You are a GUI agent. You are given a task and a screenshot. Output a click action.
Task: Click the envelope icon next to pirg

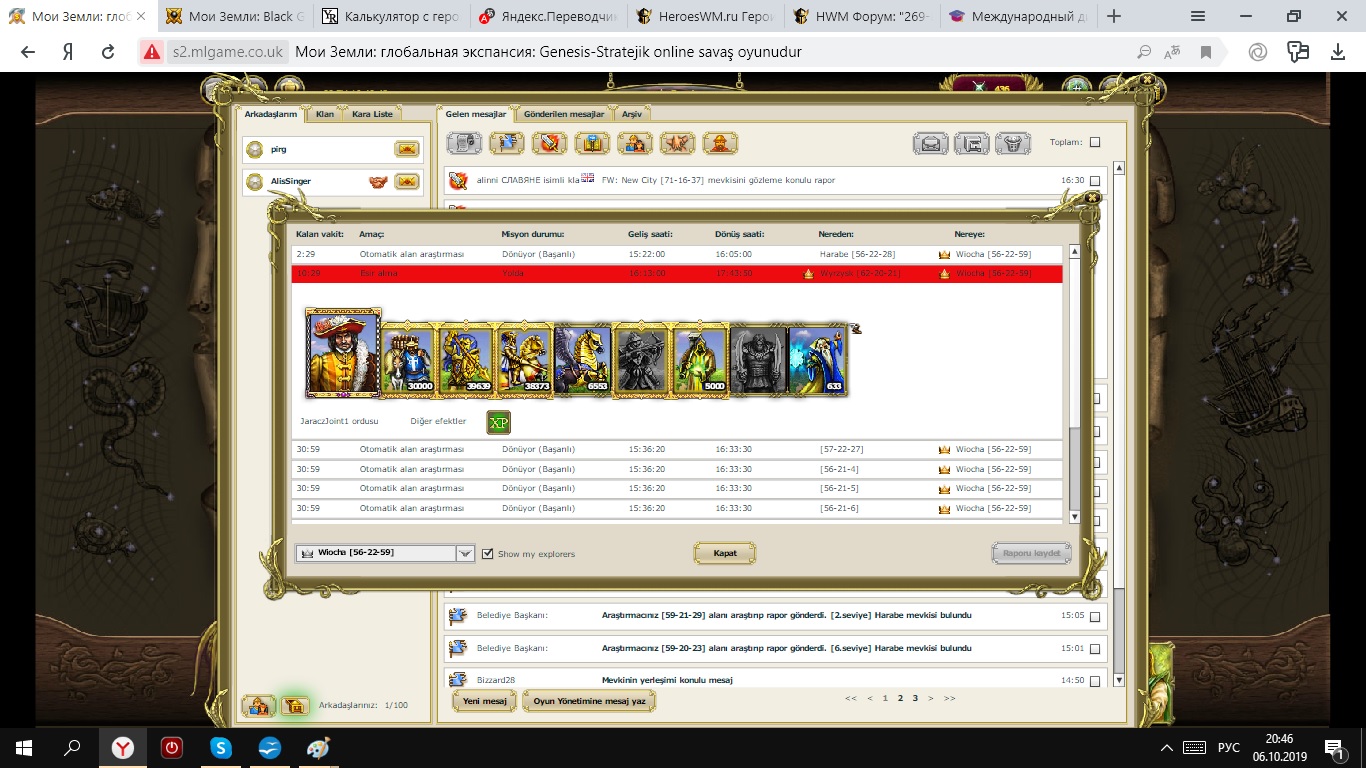406,150
